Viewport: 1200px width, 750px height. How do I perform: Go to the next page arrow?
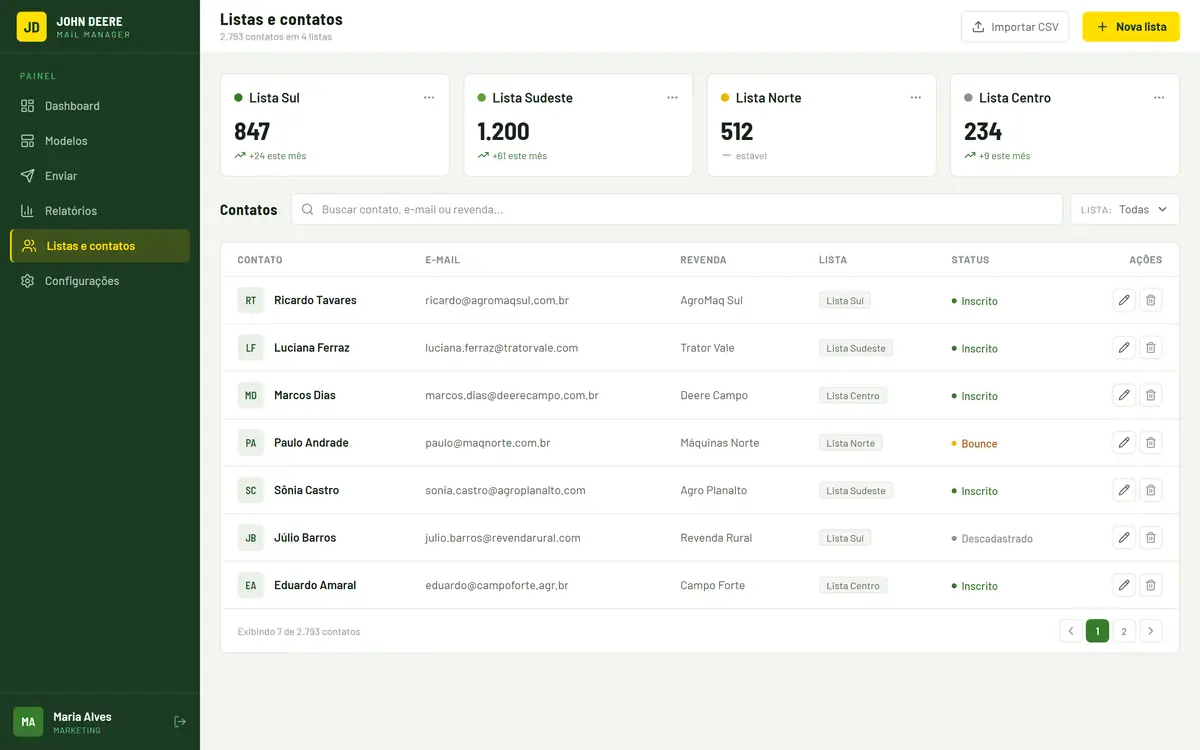pos(1151,631)
